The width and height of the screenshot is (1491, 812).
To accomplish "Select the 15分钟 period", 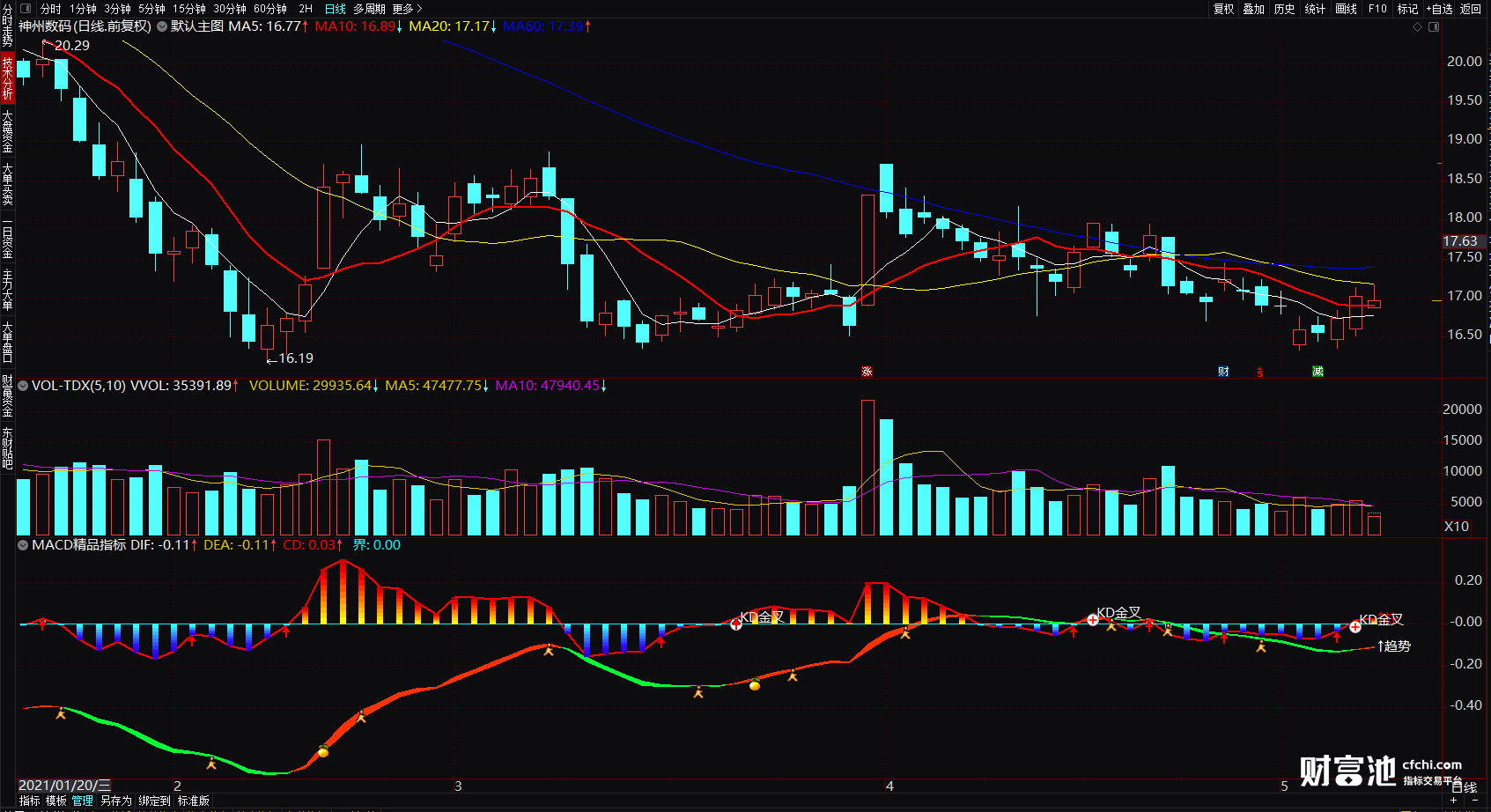I will (189, 9).
